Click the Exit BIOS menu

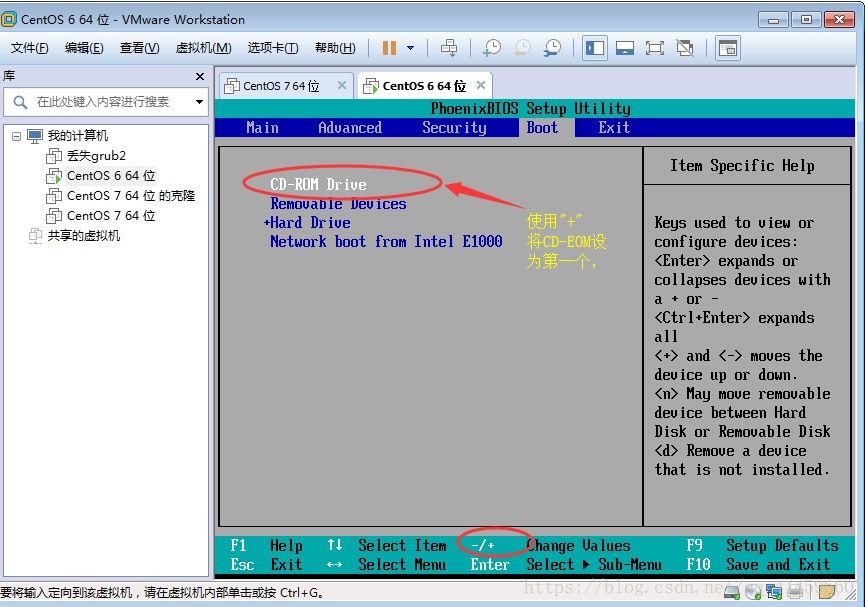614,127
